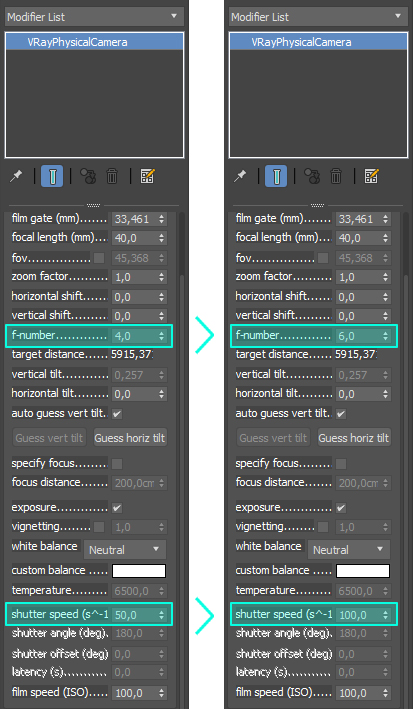The height and width of the screenshot is (709, 413).
Task: Open Configure Modifier Sets icon in left panel
Action: coord(148,176)
